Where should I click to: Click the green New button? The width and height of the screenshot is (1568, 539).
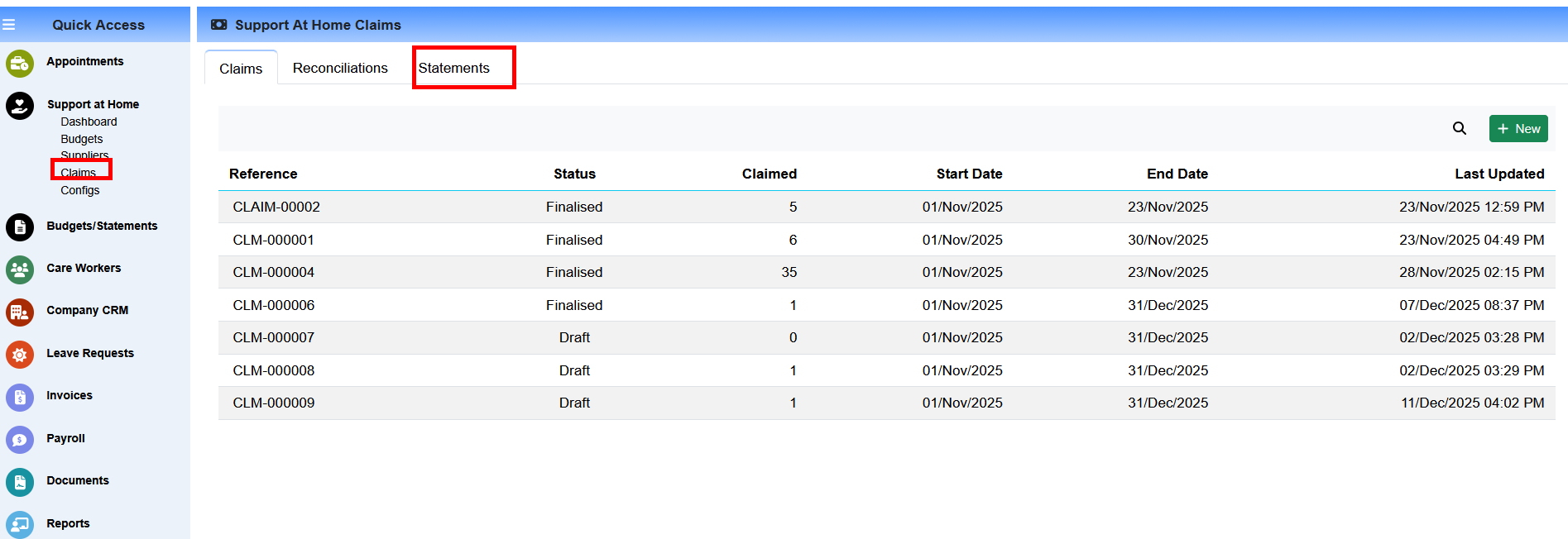click(1518, 128)
